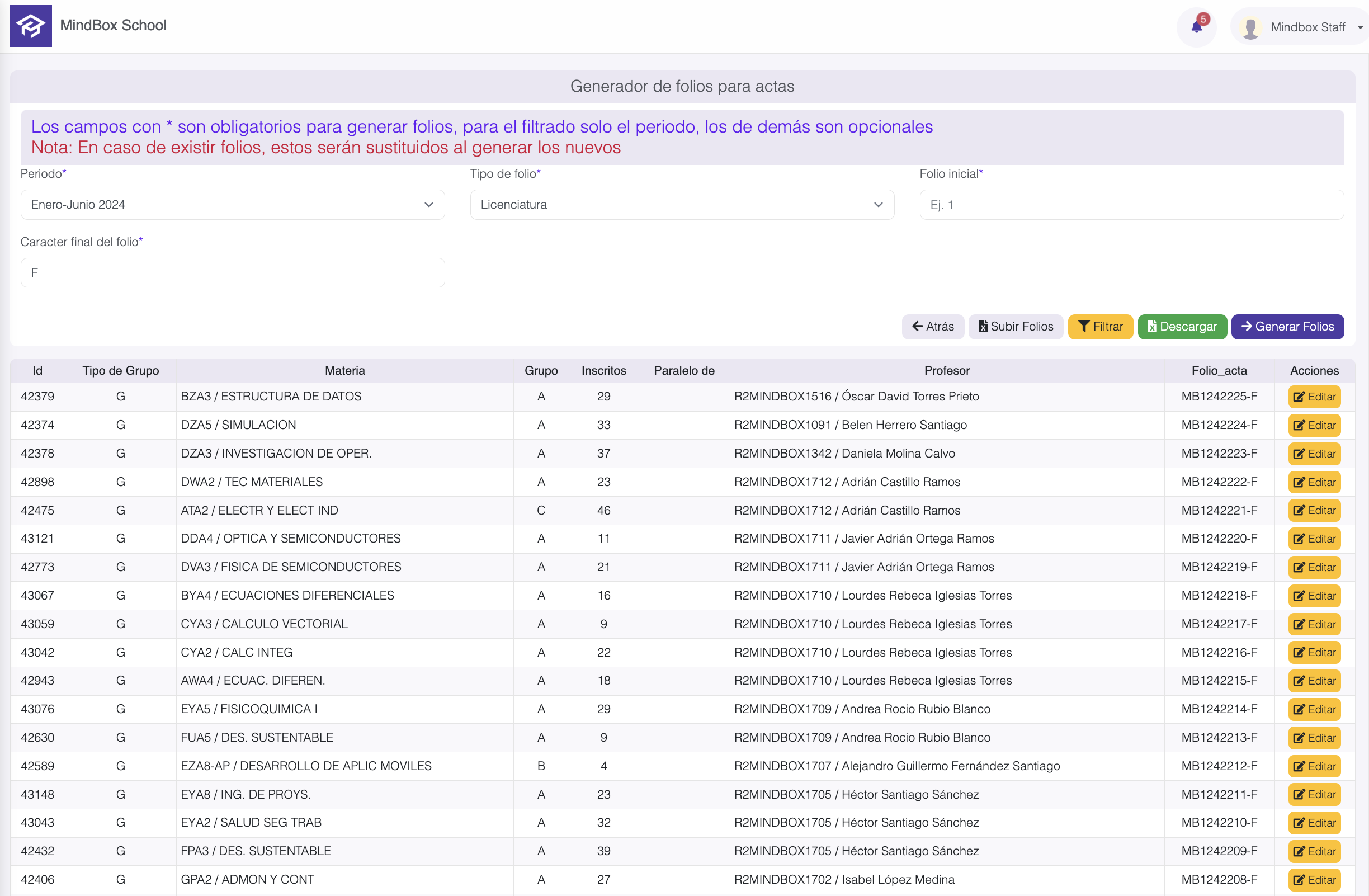Click the Caracter final del folio field

click(x=233, y=272)
